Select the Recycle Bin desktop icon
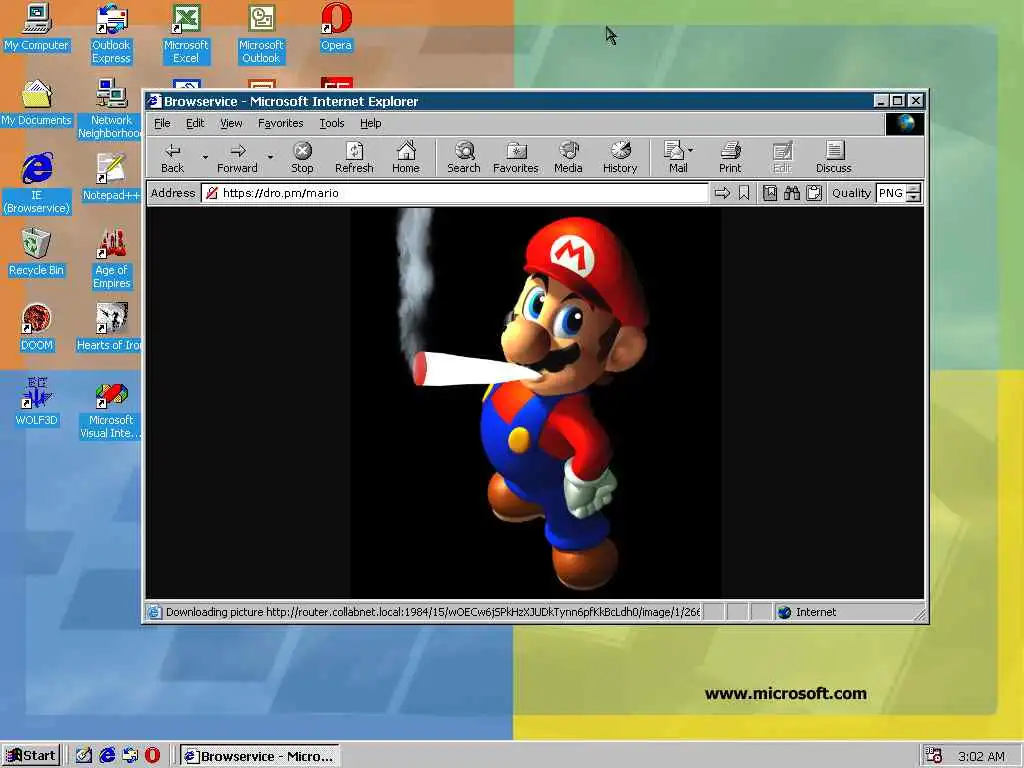 (x=36, y=253)
